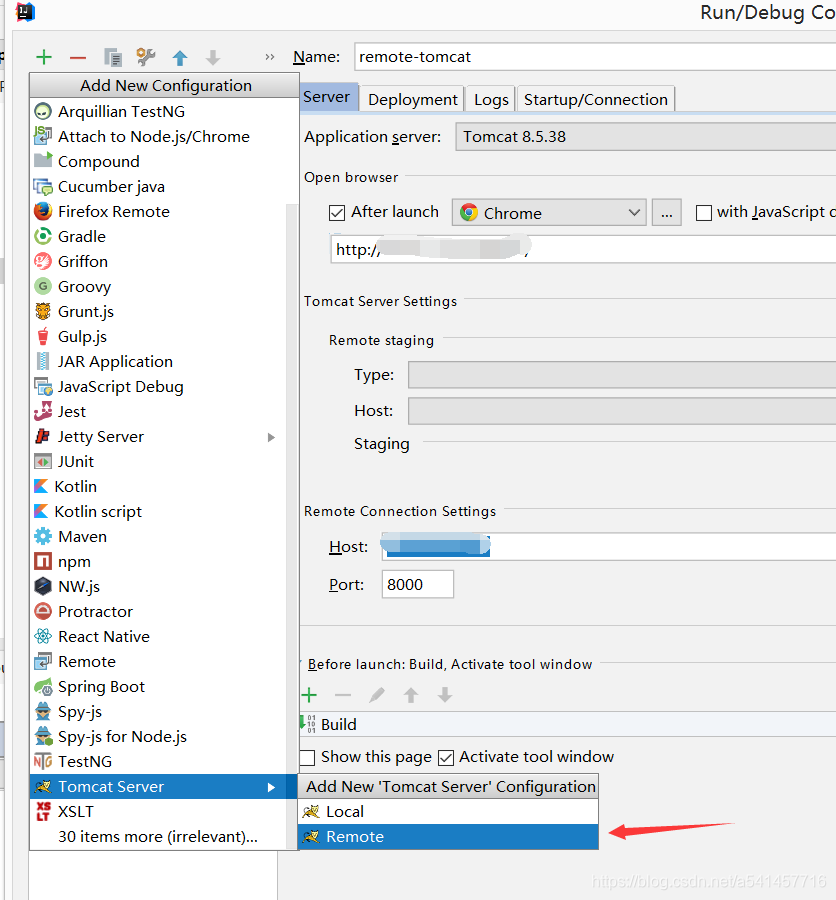Click the Kotlin script icon entry

41,511
